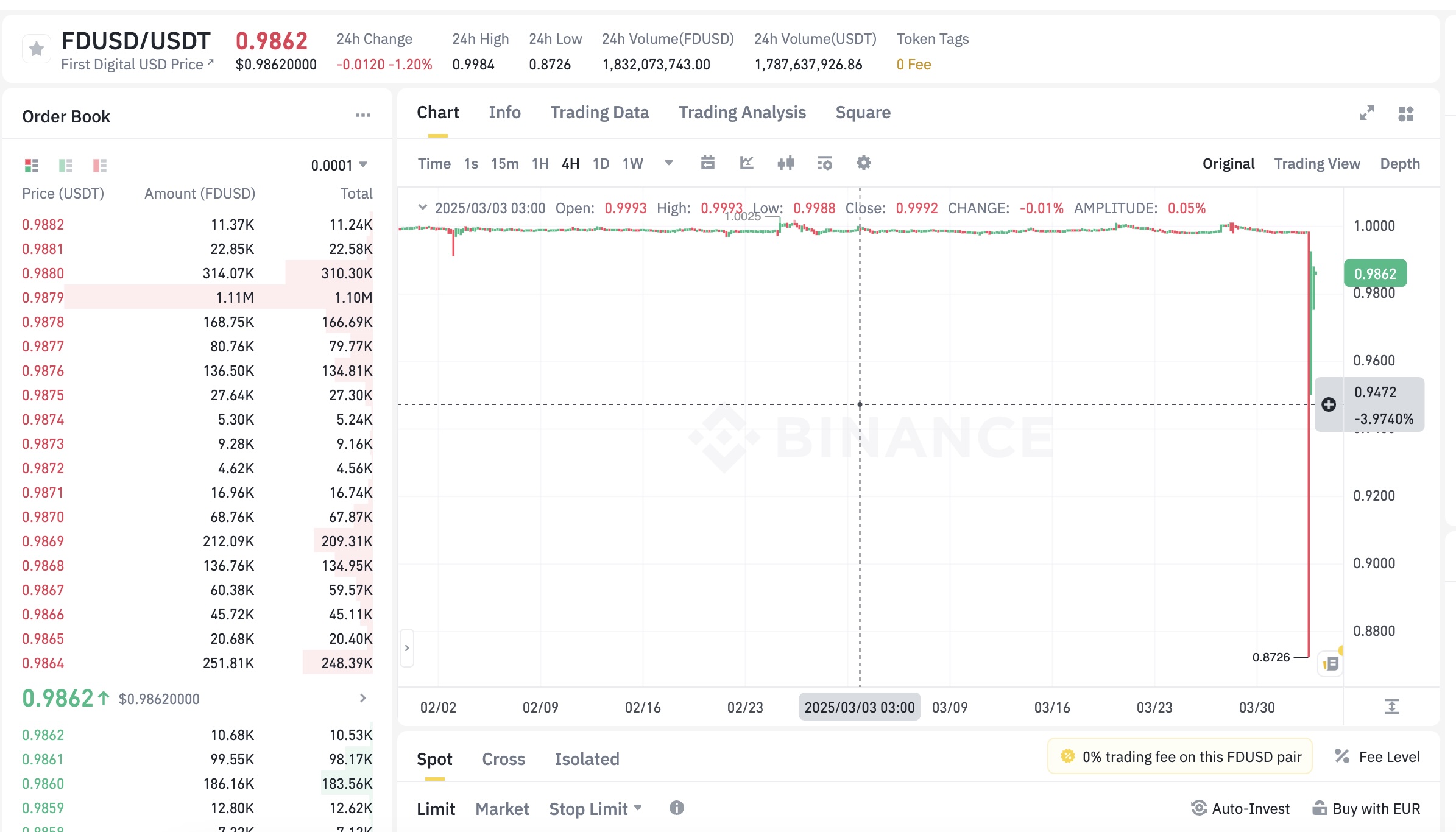Screen dimensions: 1456x832
Task: Switch to the Info tab
Action: tap(505, 113)
